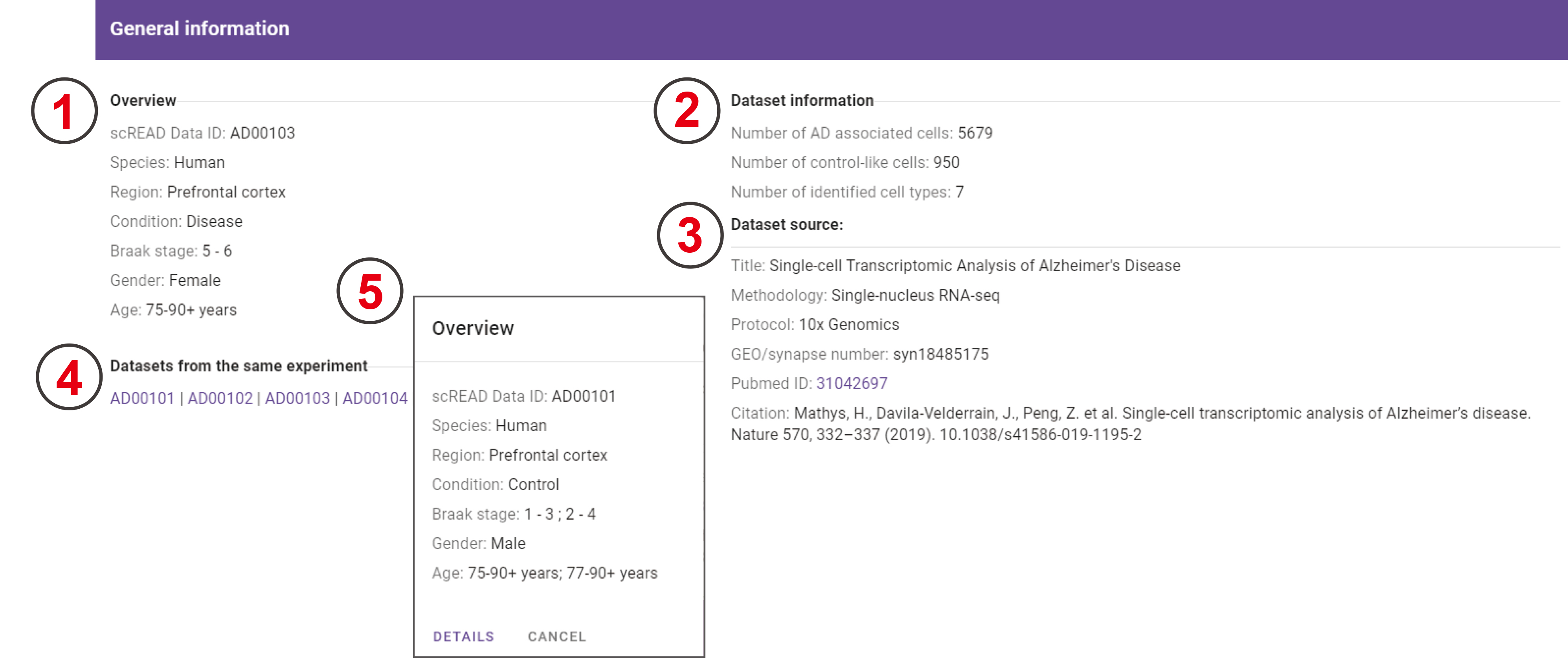Click the circled number 3 marker
Screen dimensions: 1568x667
(x=690, y=235)
